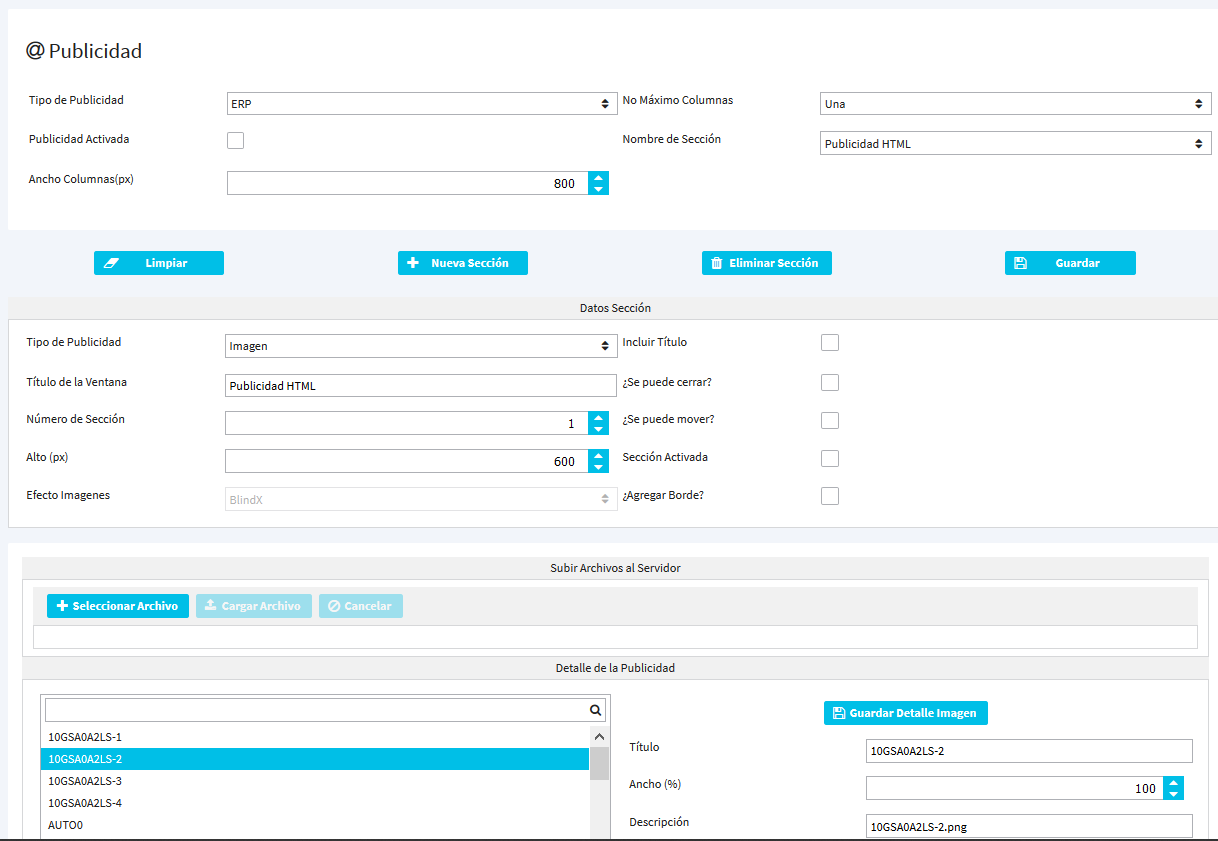Decrease the Ancho (%) value with the down arrow
The width and height of the screenshot is (1218, 841).
(1174, 794)
